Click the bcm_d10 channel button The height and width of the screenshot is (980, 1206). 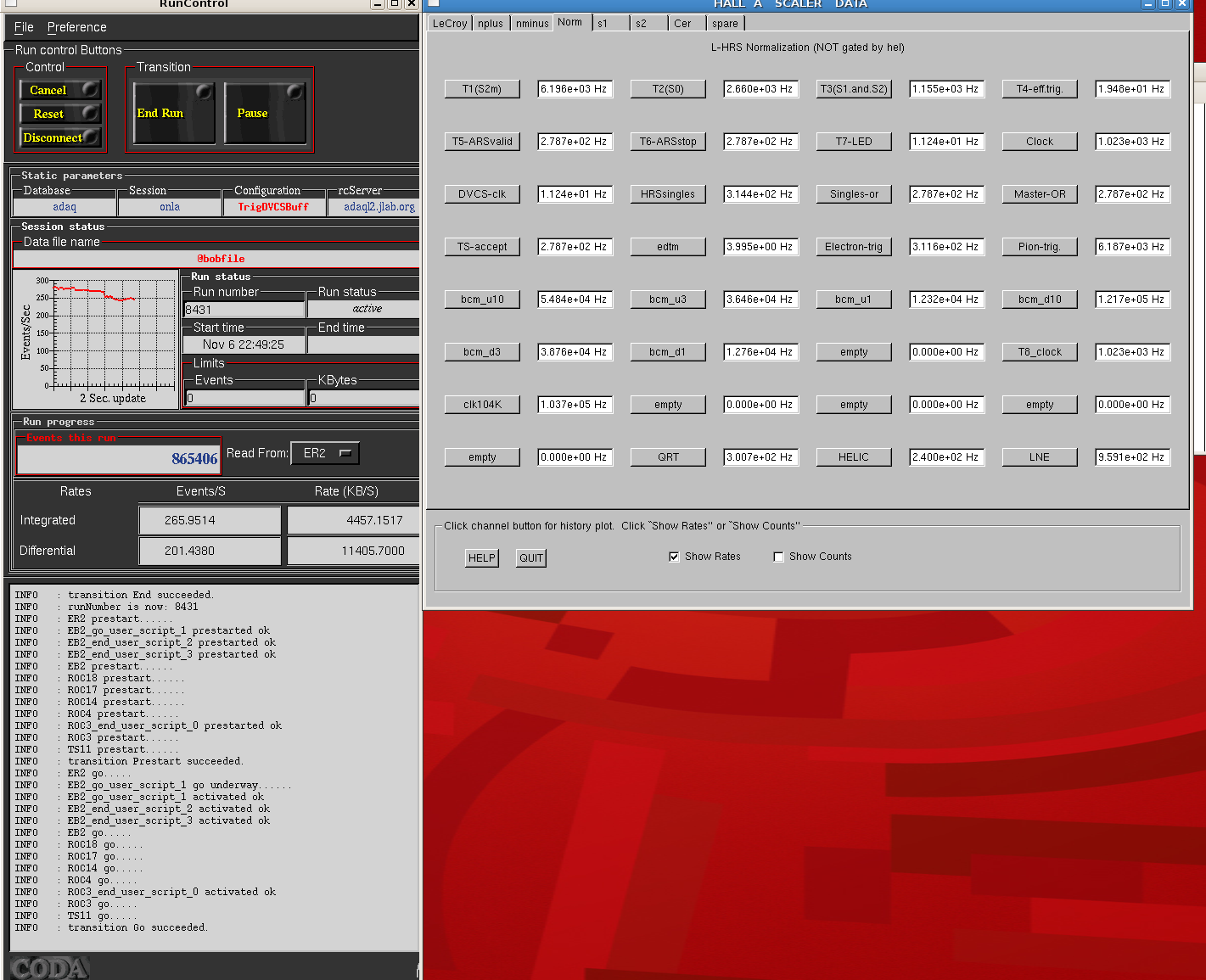point(1040,300)
